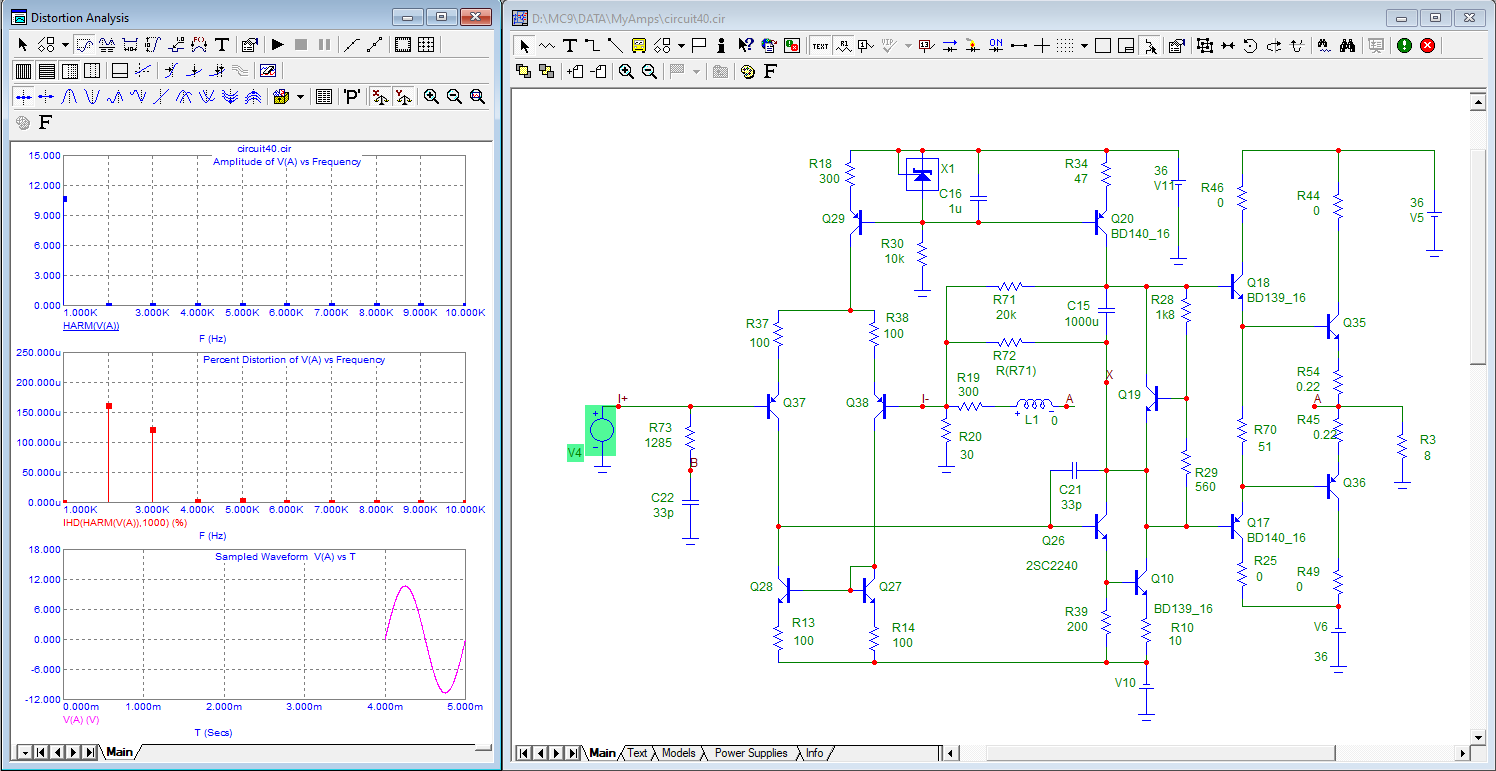
Task: Switch to the Models tab
Action: click(x=679, y=753)
